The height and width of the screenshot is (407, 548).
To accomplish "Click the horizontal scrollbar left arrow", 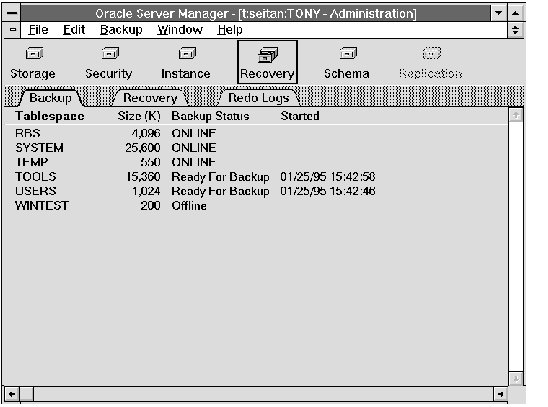I will tap(12, 394).
